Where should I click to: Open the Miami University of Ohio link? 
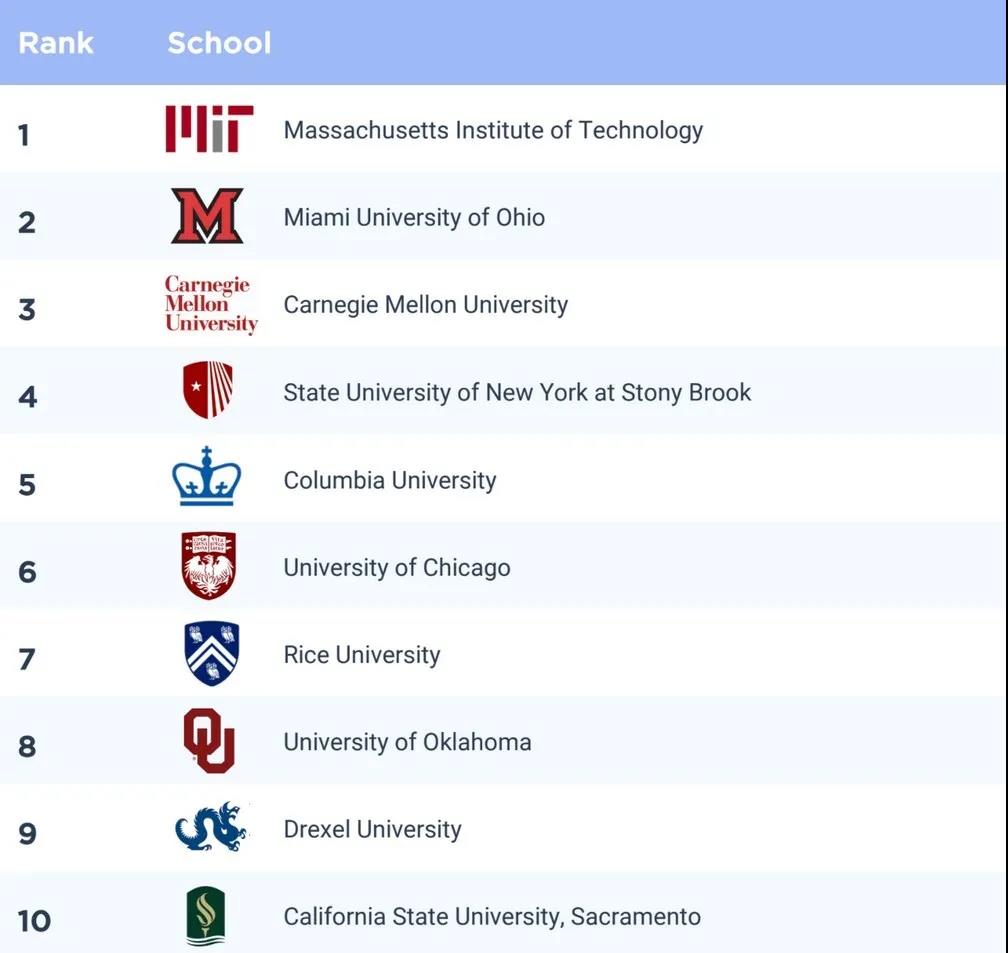tap(414, 217)
